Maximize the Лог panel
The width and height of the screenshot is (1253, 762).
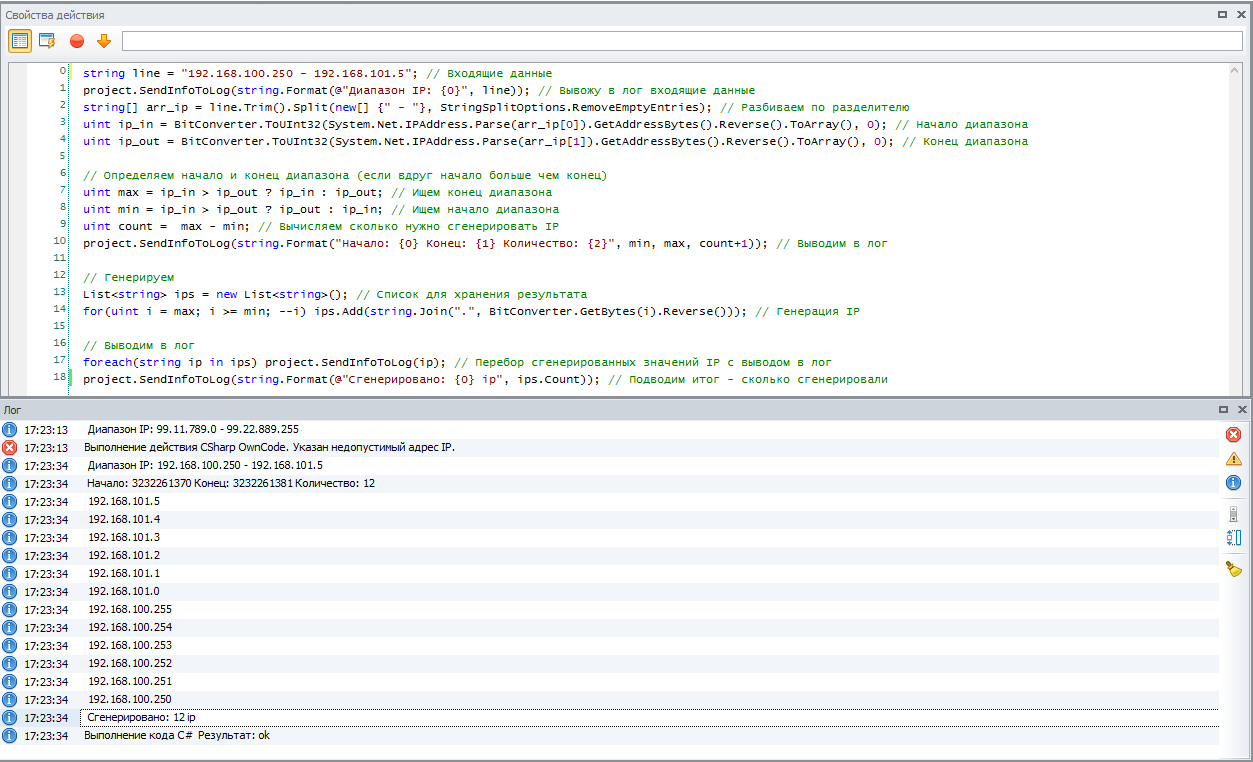1222,410
